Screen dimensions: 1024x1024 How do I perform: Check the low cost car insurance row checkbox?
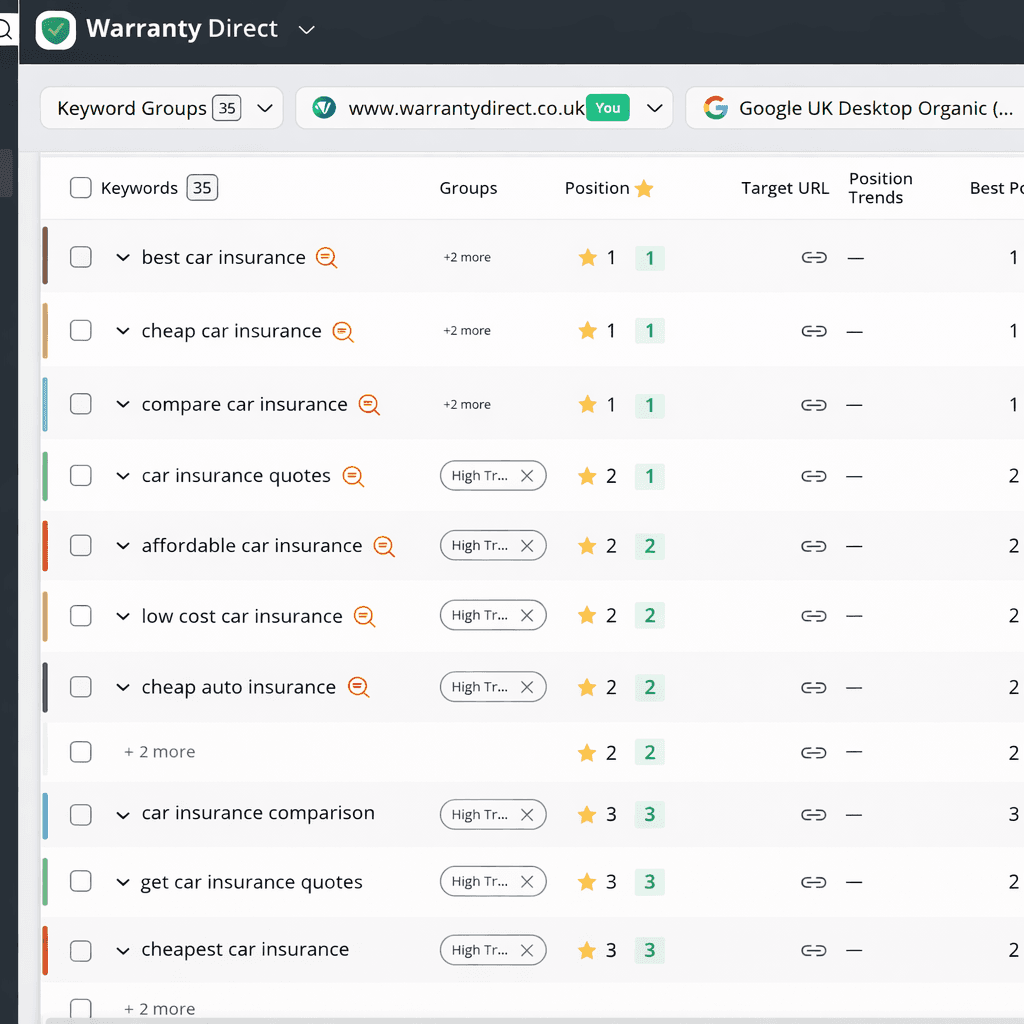click(x=81, y=616)
